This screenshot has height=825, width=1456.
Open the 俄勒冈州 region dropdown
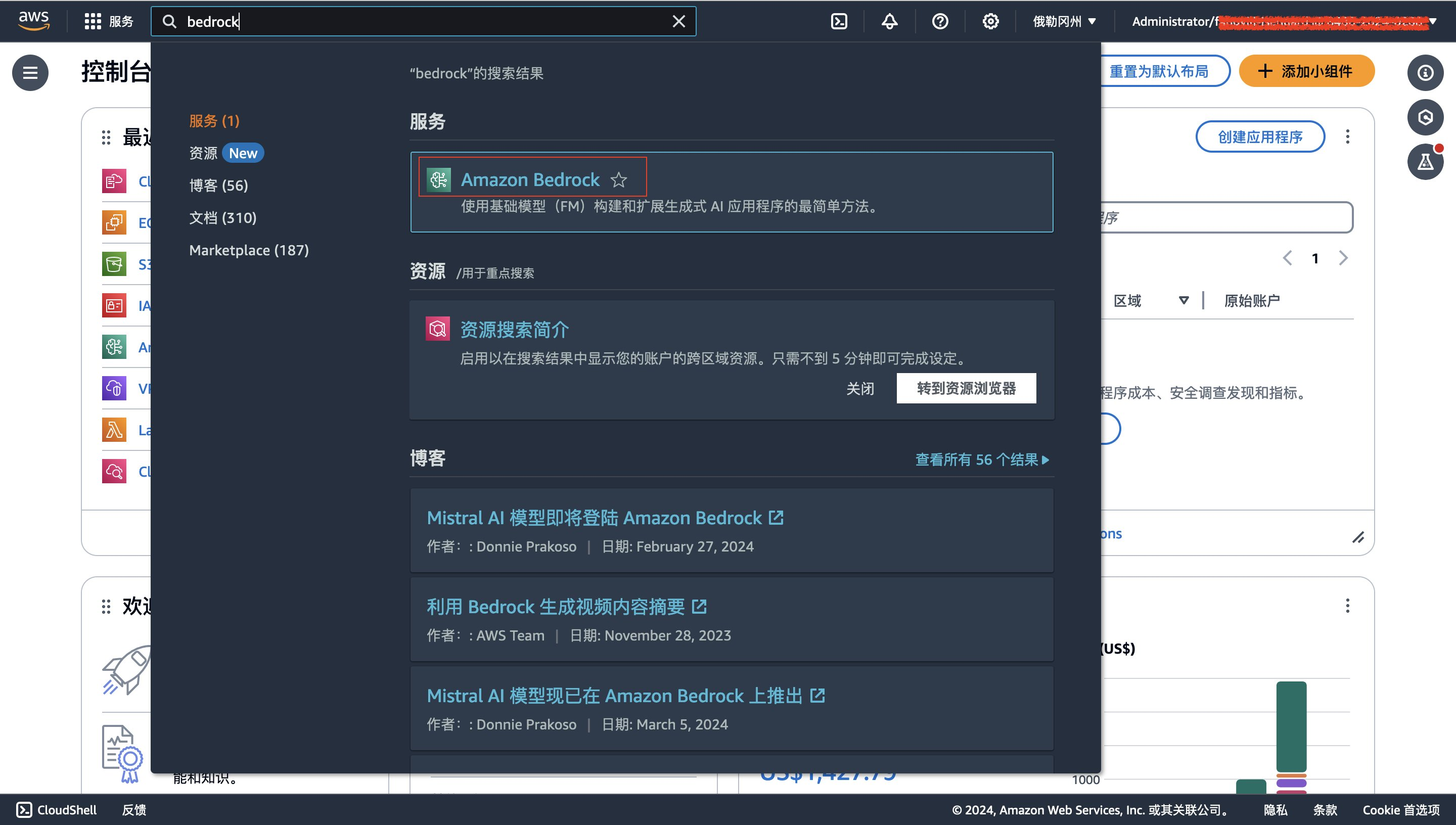(x=1064, y=22)
